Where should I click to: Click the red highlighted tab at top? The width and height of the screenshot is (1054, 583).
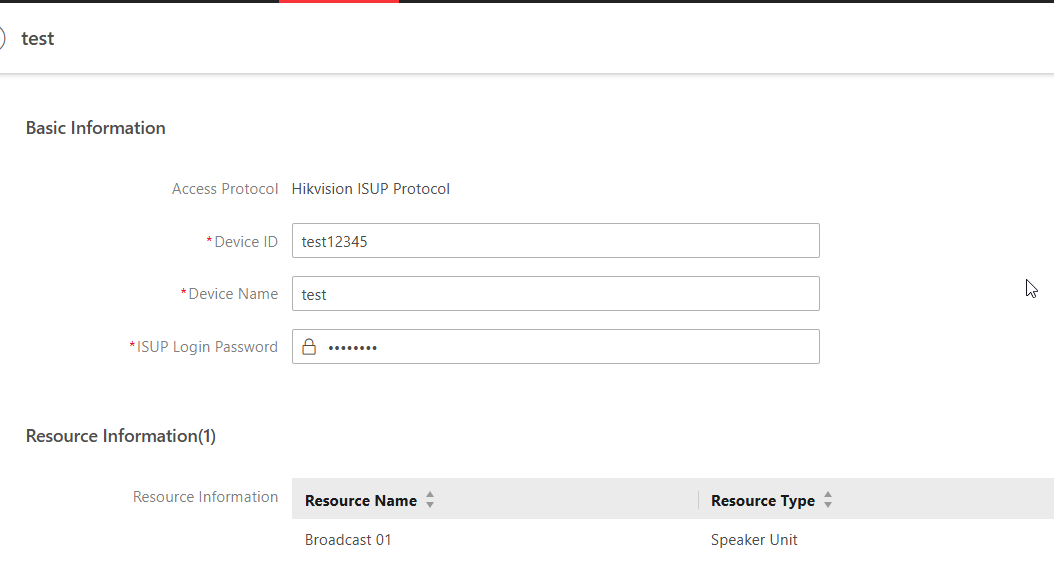(339, 2)
